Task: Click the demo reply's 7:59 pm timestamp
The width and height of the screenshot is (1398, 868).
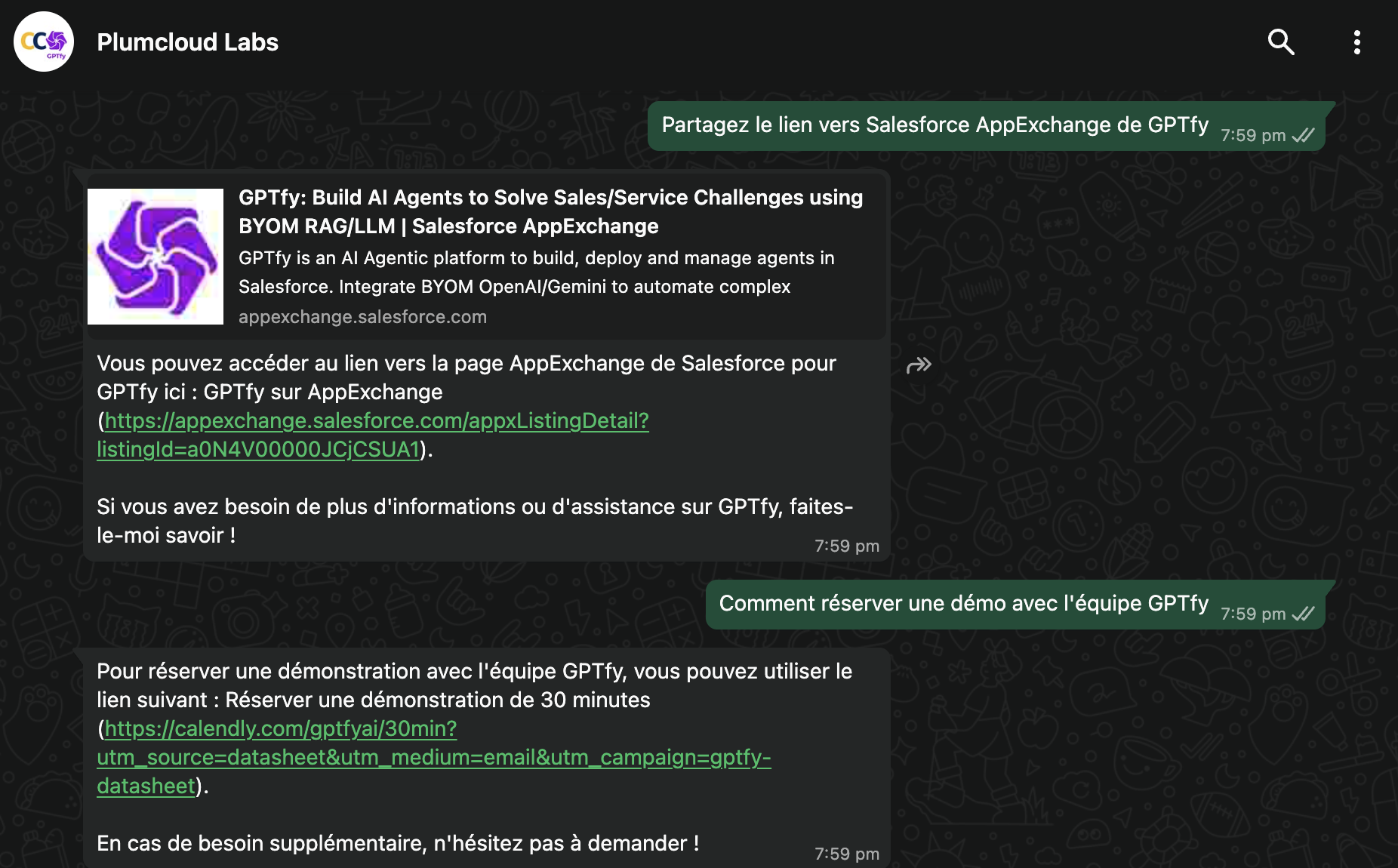Action: (846, 854)
